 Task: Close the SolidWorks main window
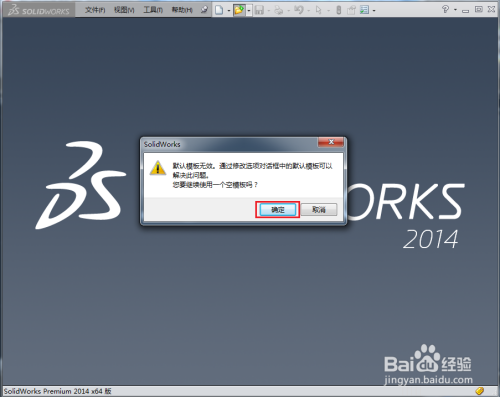pos(491,9)
